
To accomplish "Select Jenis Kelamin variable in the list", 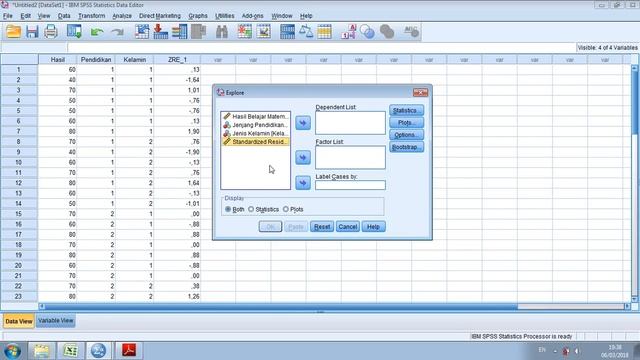I will pos(256,133).
